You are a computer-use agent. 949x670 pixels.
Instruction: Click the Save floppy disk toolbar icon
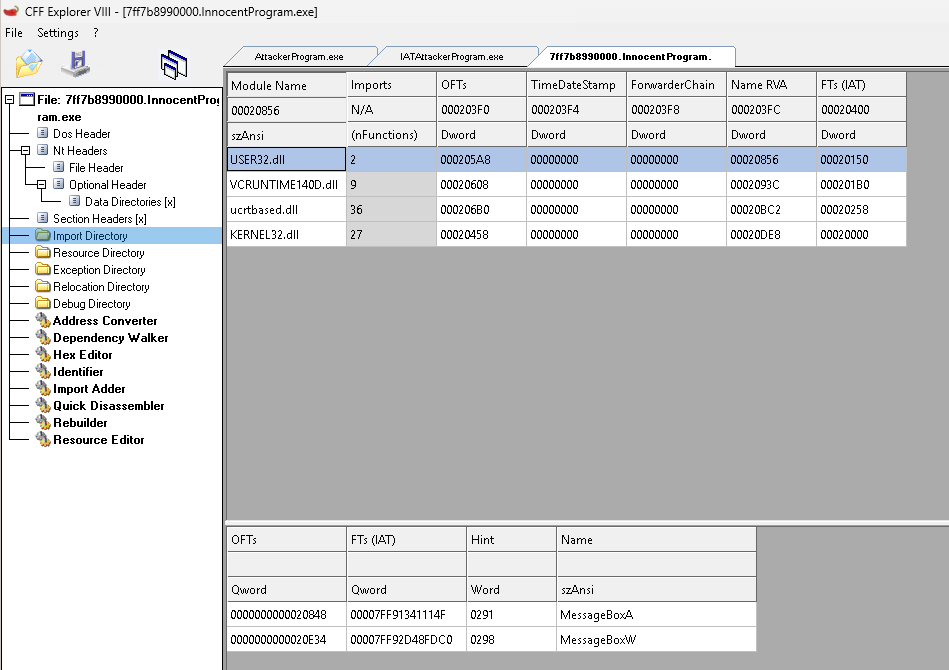coord(76,64)
